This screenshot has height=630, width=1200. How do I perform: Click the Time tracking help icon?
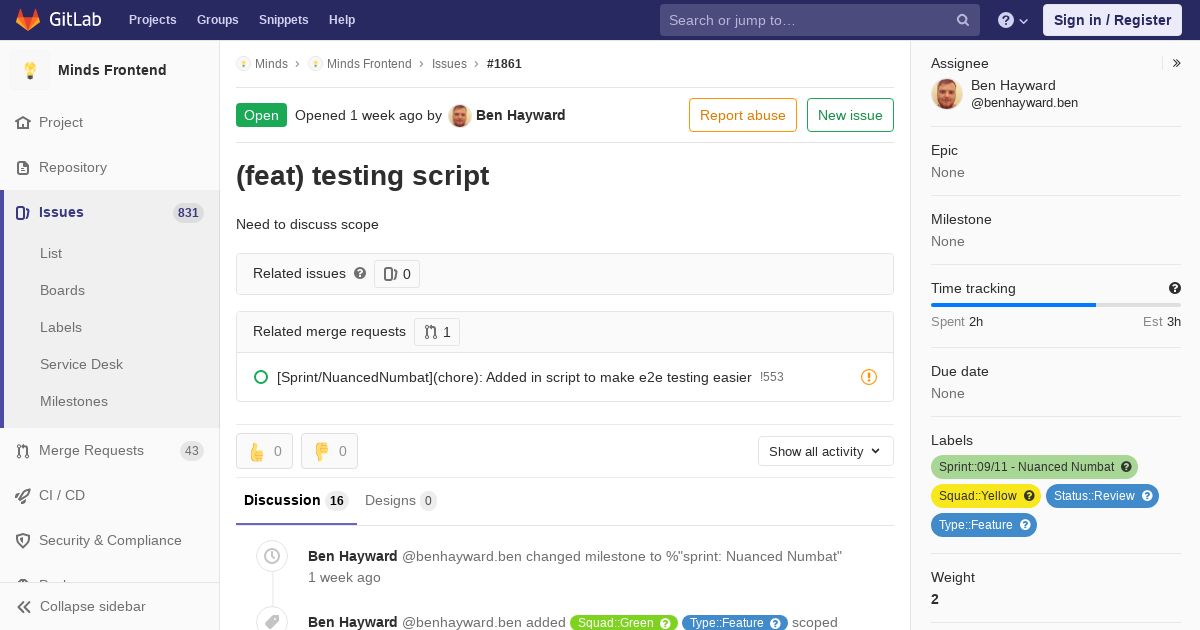click(x=1175, y=288)
